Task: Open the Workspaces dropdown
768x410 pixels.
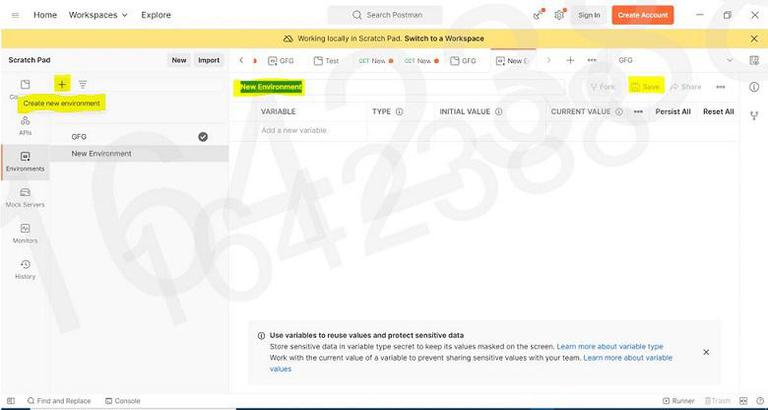Action: tap(98, 15)
